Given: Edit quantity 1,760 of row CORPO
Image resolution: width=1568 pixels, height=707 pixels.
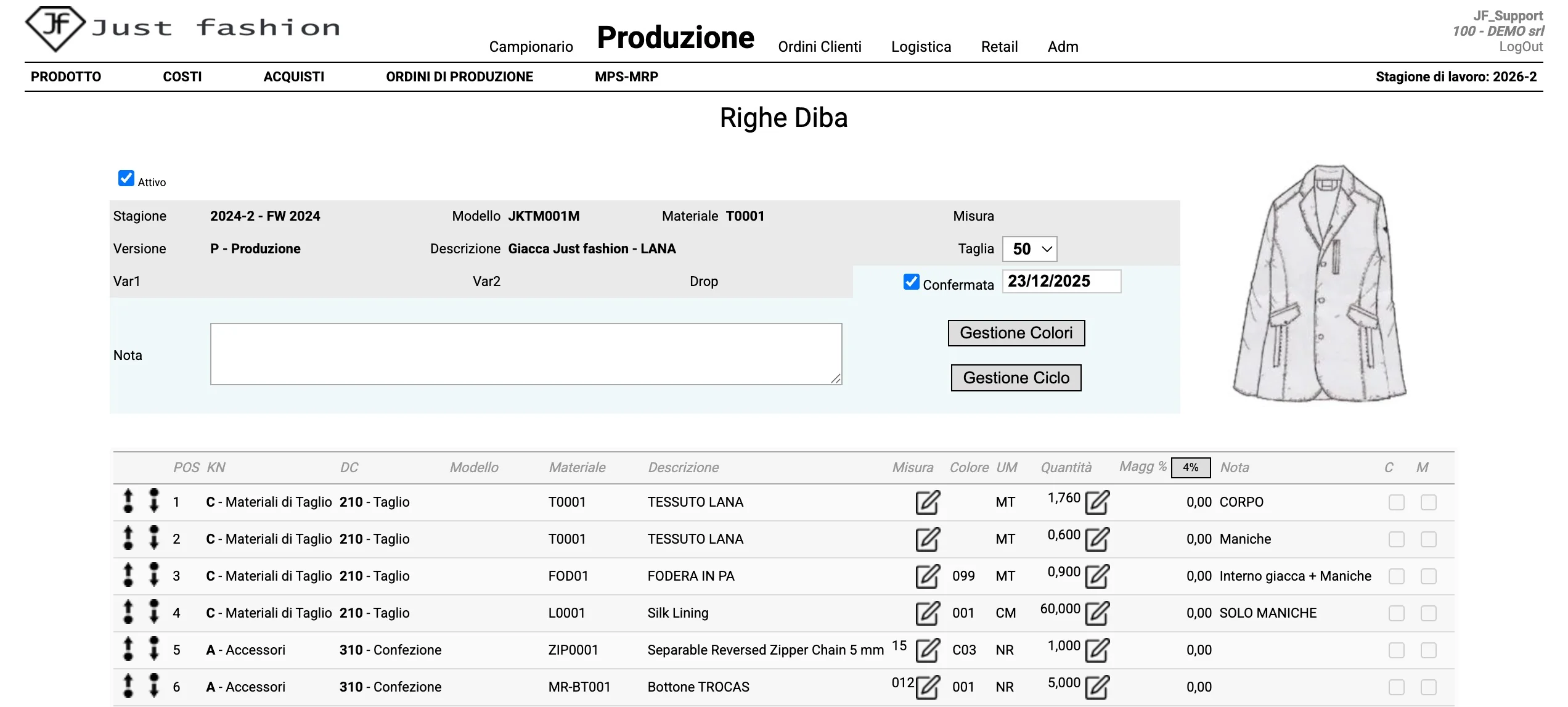Looking at the screenshot, I should (x=1097, y=502).
